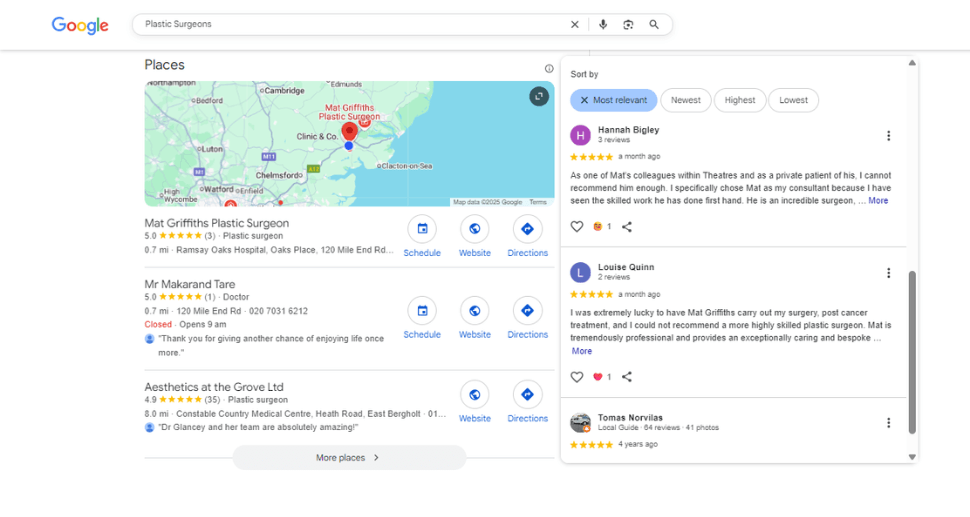Open Aesthetics at the Grove Ltd listing
This screenshot has height=517, width=970.
[214, 387]
